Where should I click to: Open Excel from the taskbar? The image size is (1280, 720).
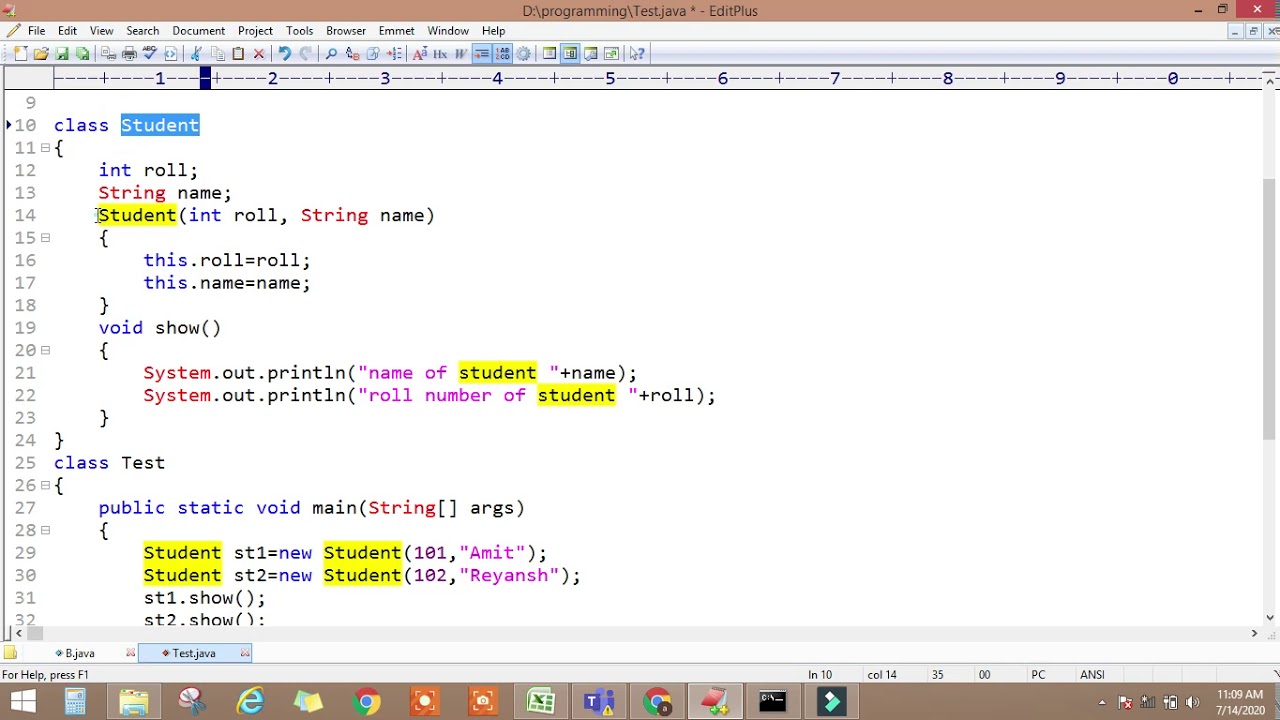point(541,701)
